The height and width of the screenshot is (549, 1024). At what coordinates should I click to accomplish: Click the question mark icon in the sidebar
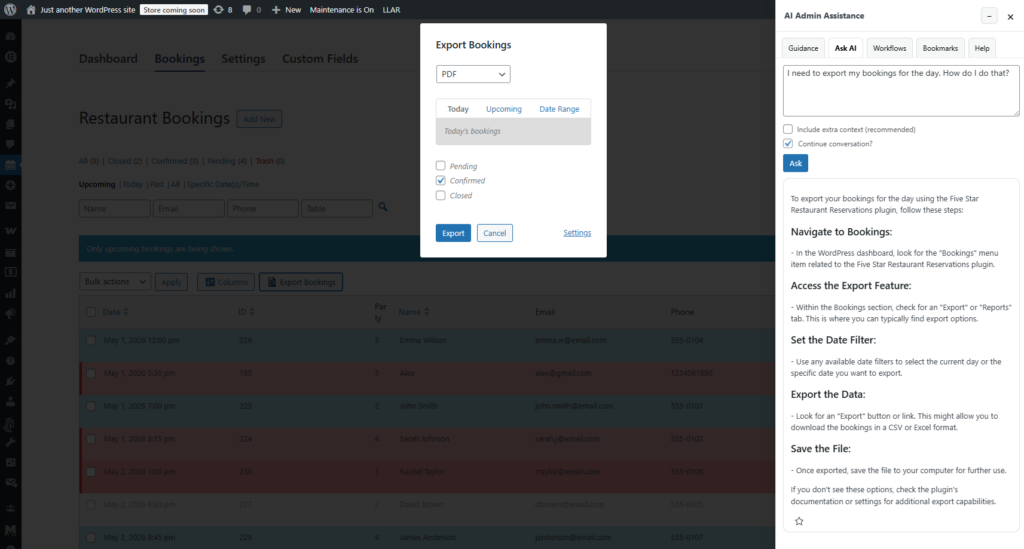(10, 360)
